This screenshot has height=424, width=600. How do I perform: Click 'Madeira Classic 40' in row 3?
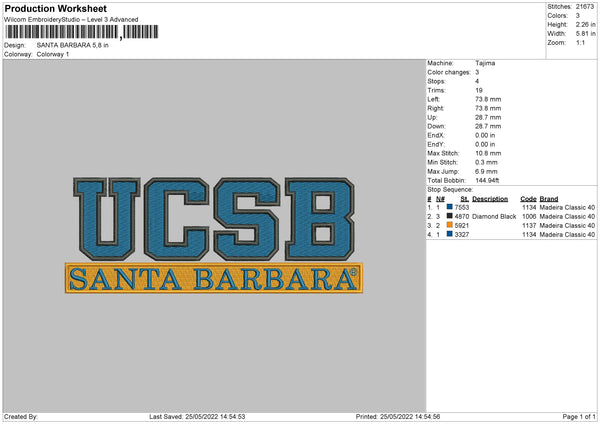(567, 226)
